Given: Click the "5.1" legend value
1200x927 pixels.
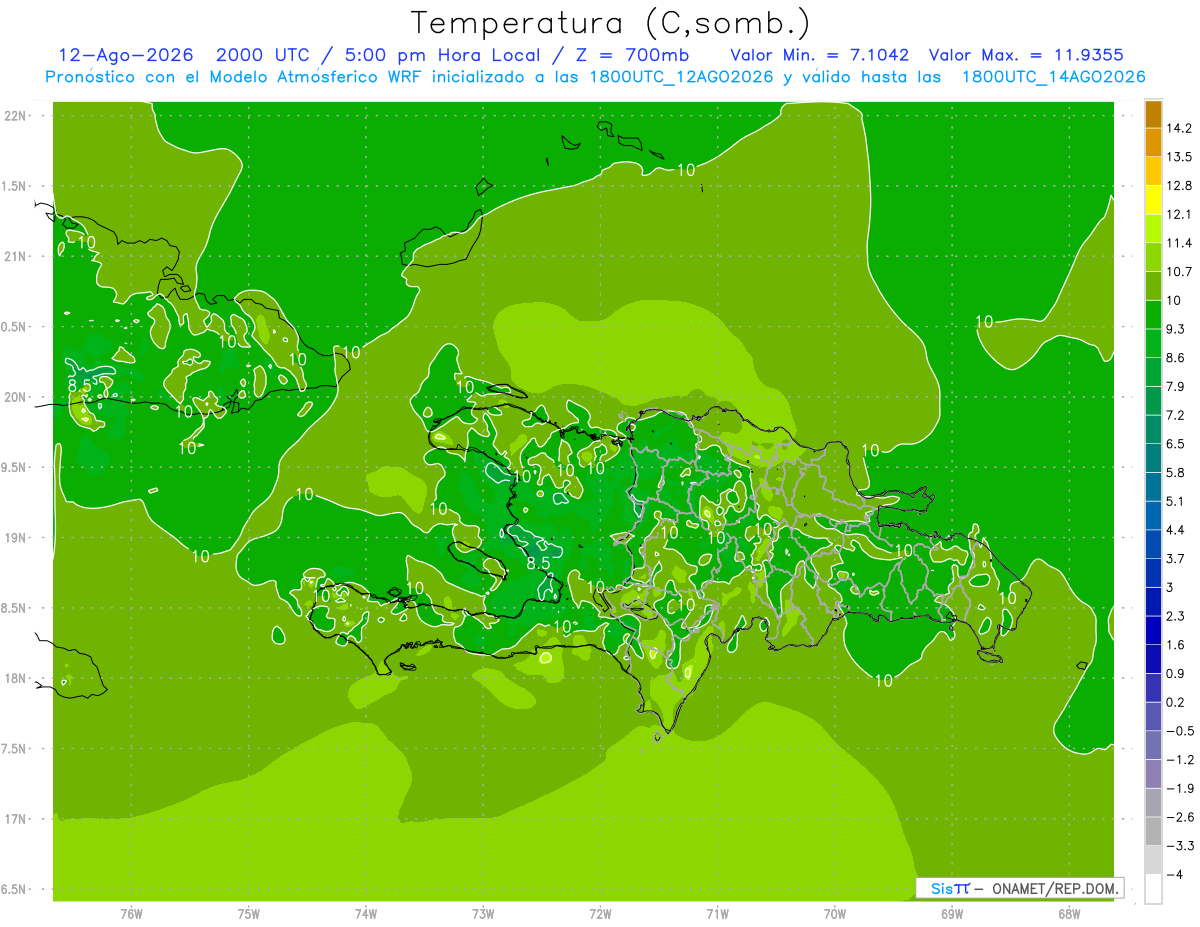Looking at the screenshot, I should pyautogui.click(x=1177, y=501).
